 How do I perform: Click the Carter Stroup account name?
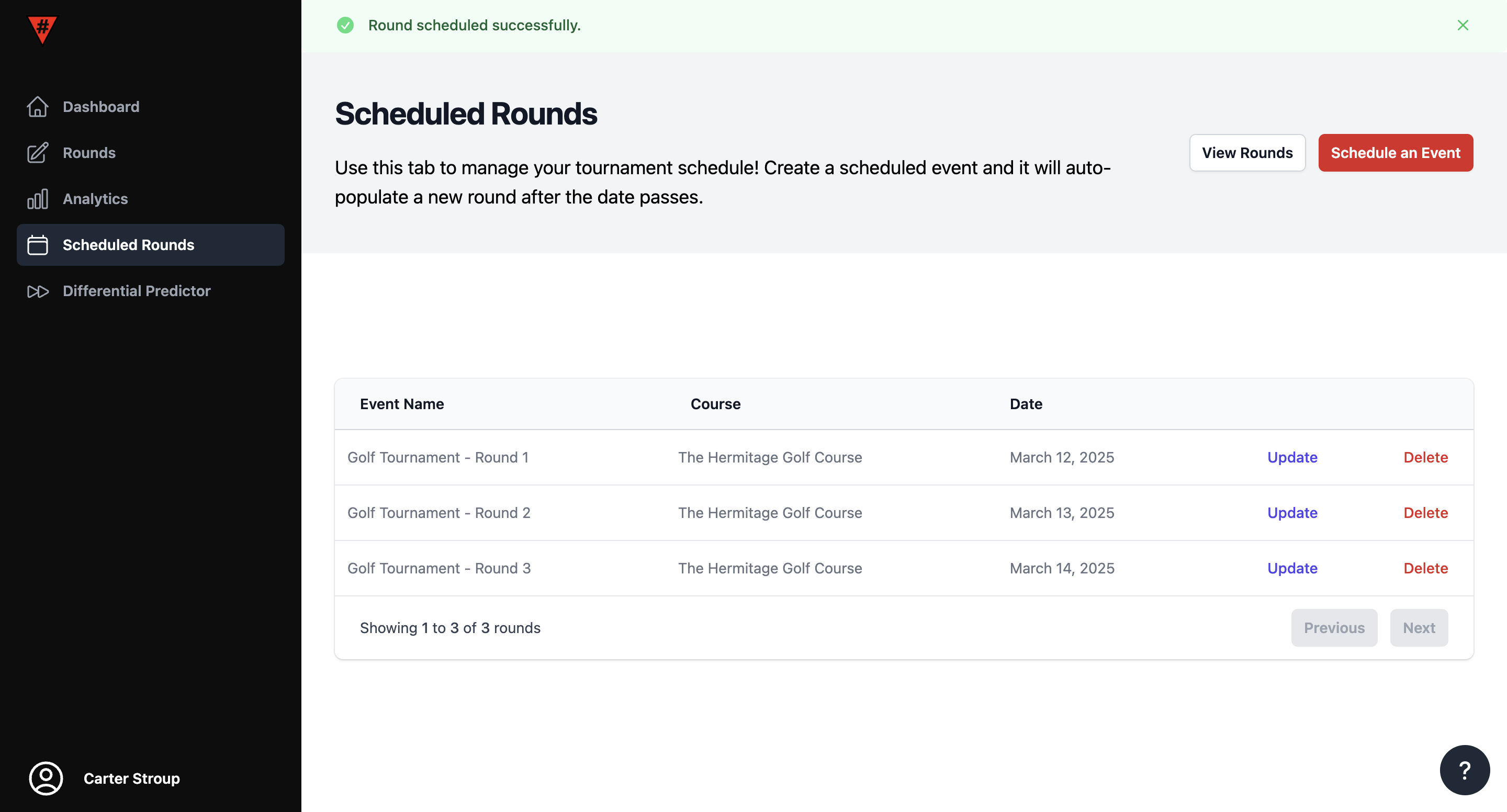[x=132, y=778]
